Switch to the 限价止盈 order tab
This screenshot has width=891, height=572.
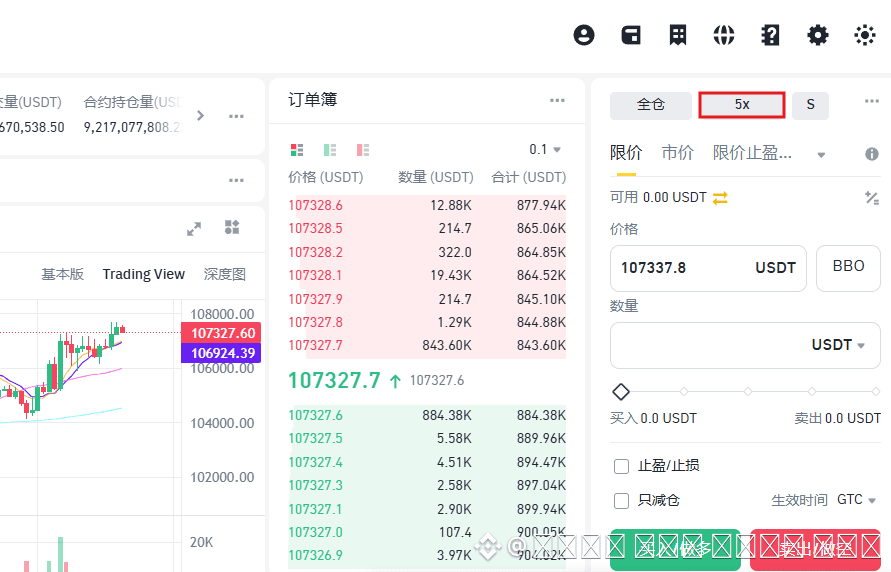point(752,153)
